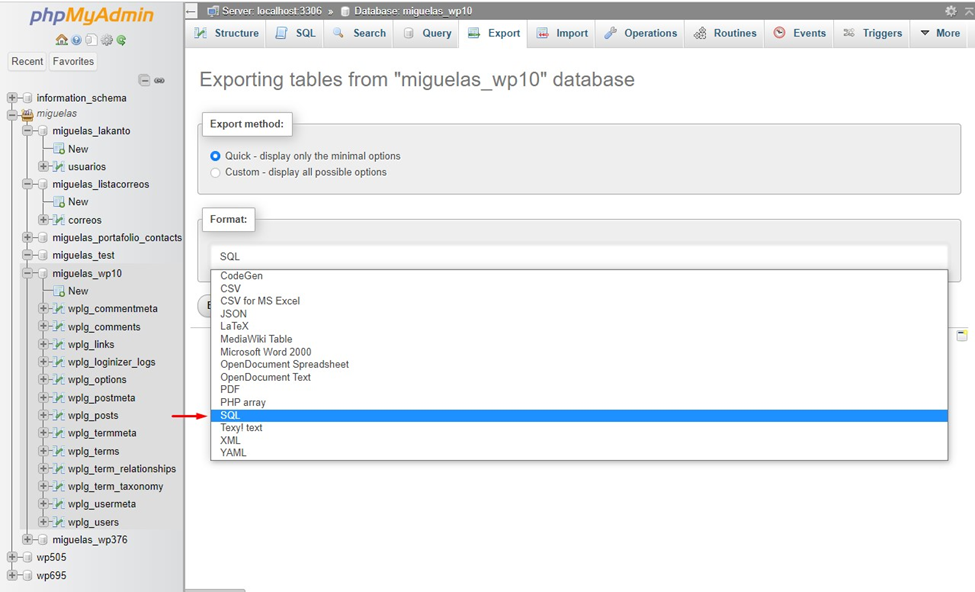This screenshot has height=592, width=975.
Task: Expand wplg_links table node
Action: coord(43,344)
